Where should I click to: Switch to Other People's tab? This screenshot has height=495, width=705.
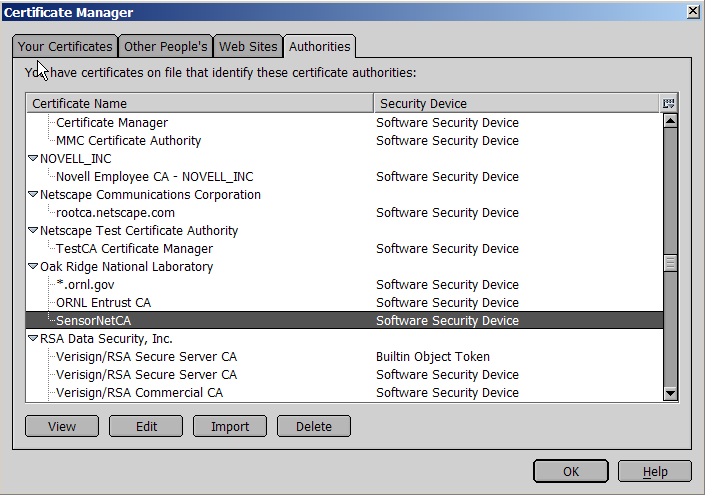tap(165, 46)
